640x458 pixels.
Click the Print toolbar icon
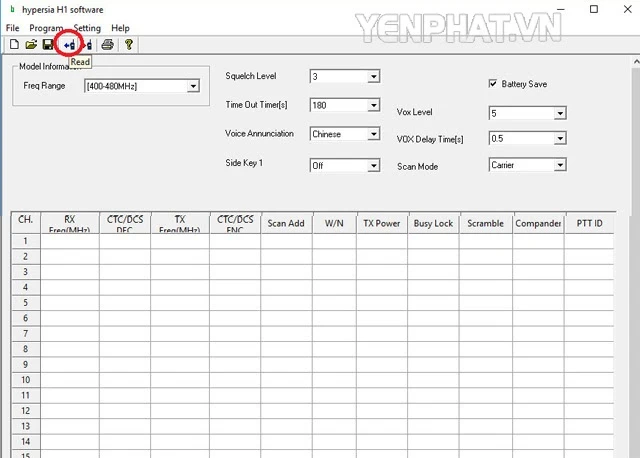pyautogui.click(x=107, y=45)
